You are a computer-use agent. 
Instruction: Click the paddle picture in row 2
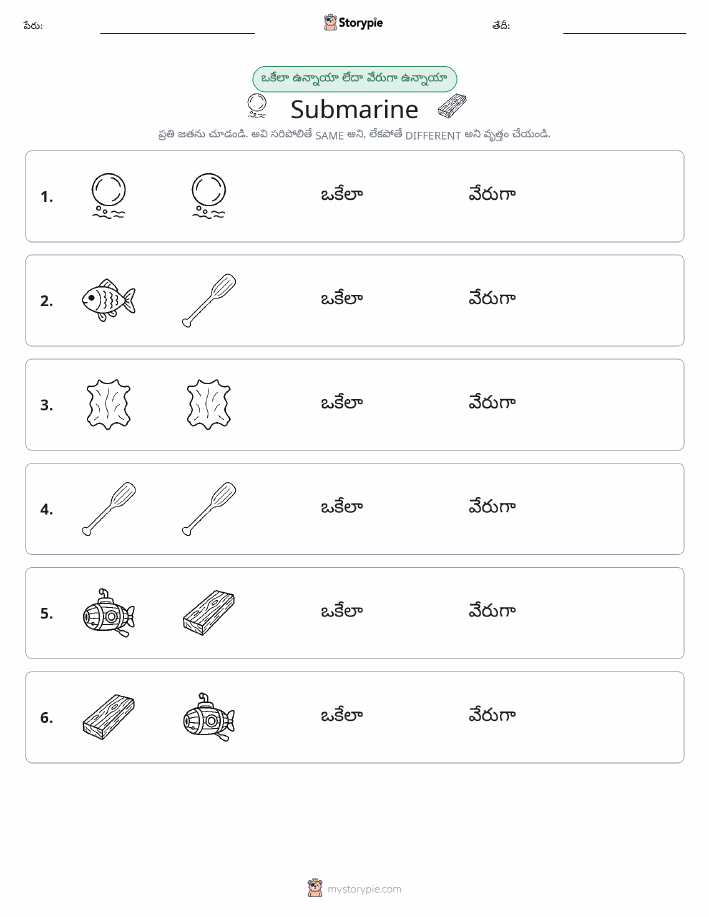[x=209, y=300]
